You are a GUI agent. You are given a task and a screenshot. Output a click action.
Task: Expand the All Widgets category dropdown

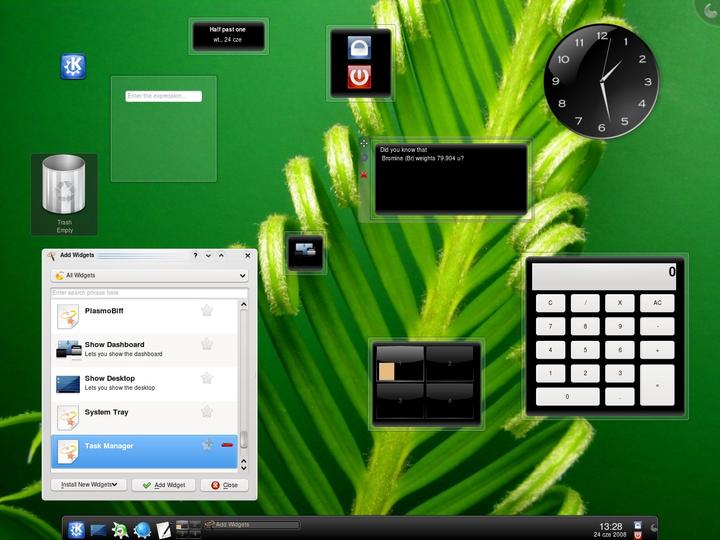pos(149,276)
